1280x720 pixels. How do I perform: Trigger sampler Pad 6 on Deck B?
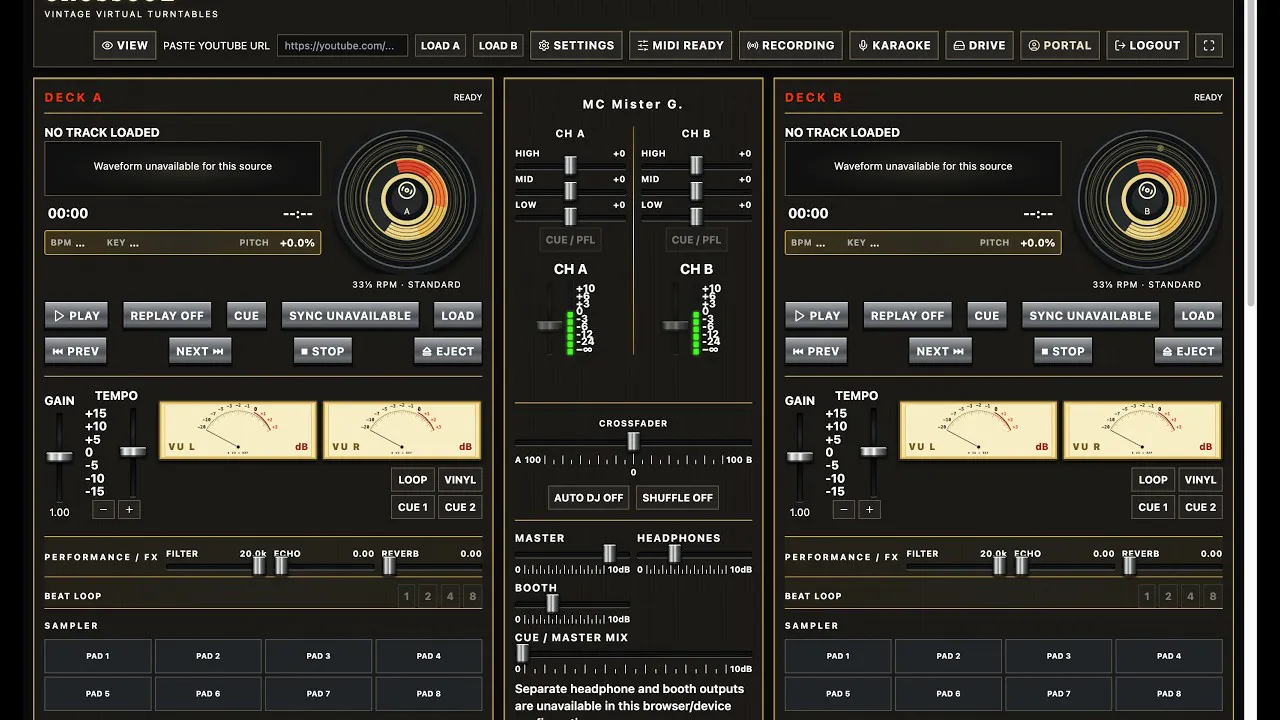click(948, 693)
